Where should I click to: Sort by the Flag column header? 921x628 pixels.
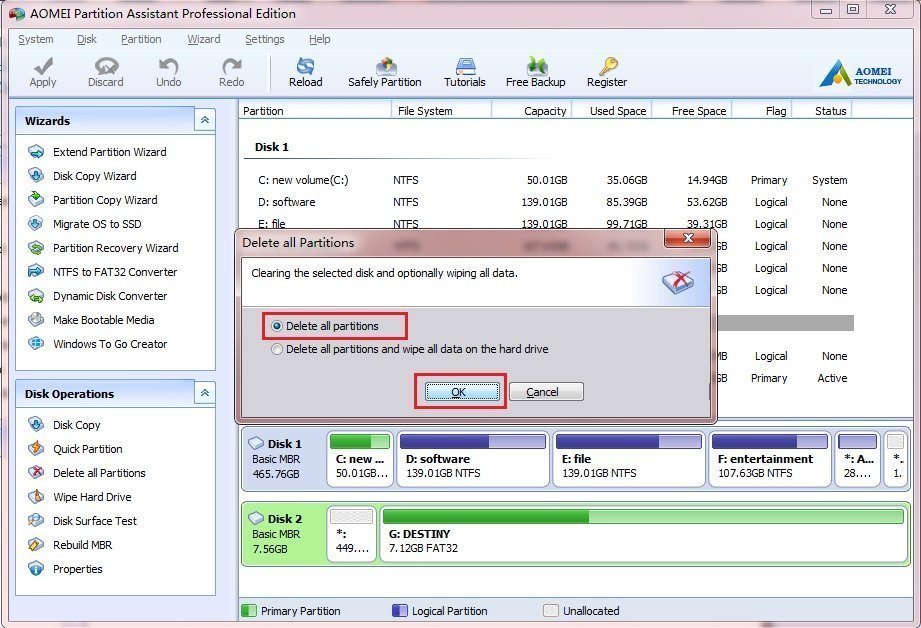point(762,110)
